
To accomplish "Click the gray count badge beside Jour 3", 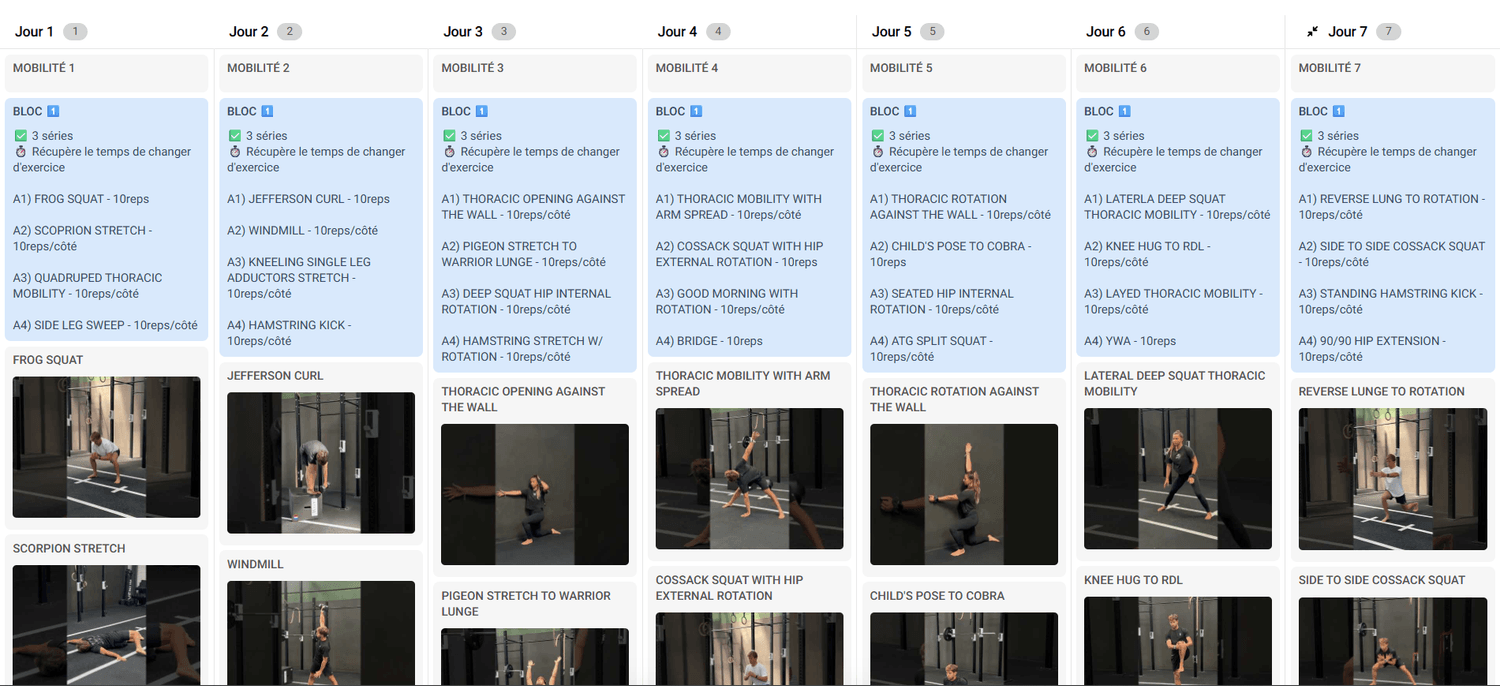I will pos(504,32).
